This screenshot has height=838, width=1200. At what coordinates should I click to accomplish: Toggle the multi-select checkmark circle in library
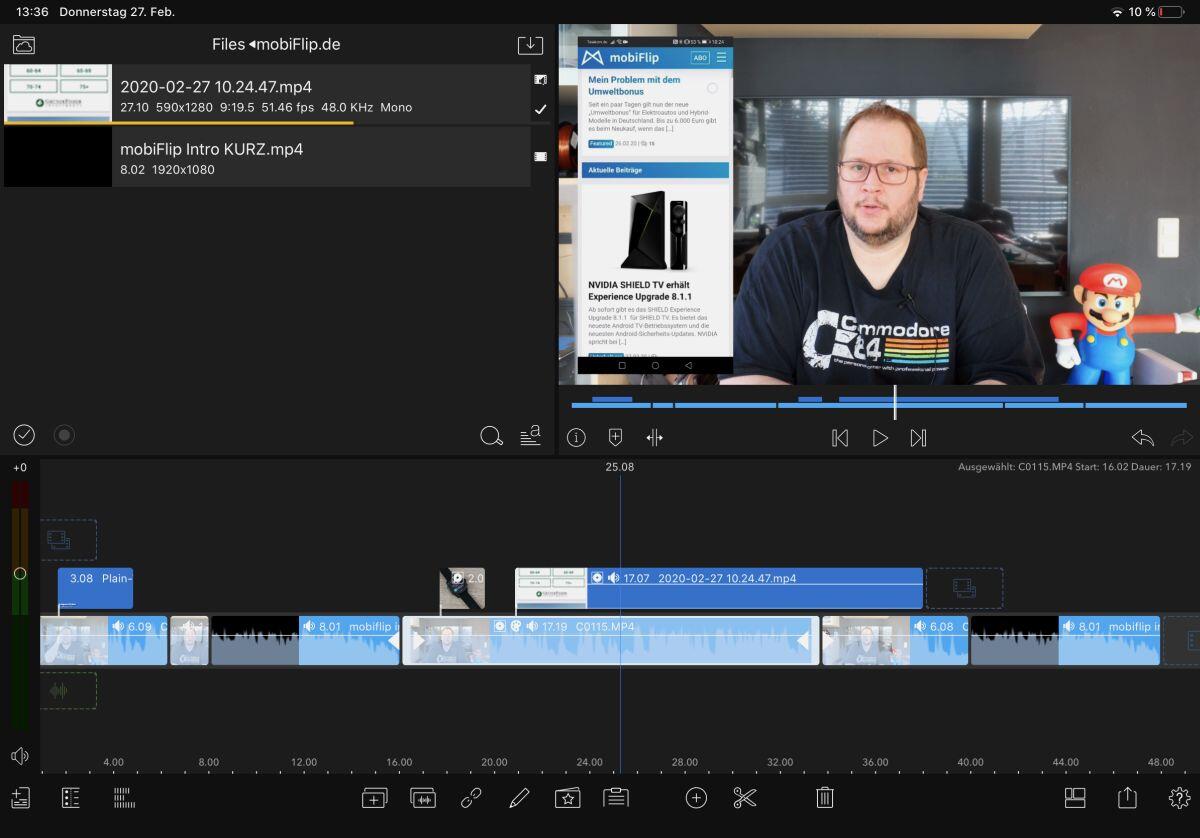click(24, 435)
